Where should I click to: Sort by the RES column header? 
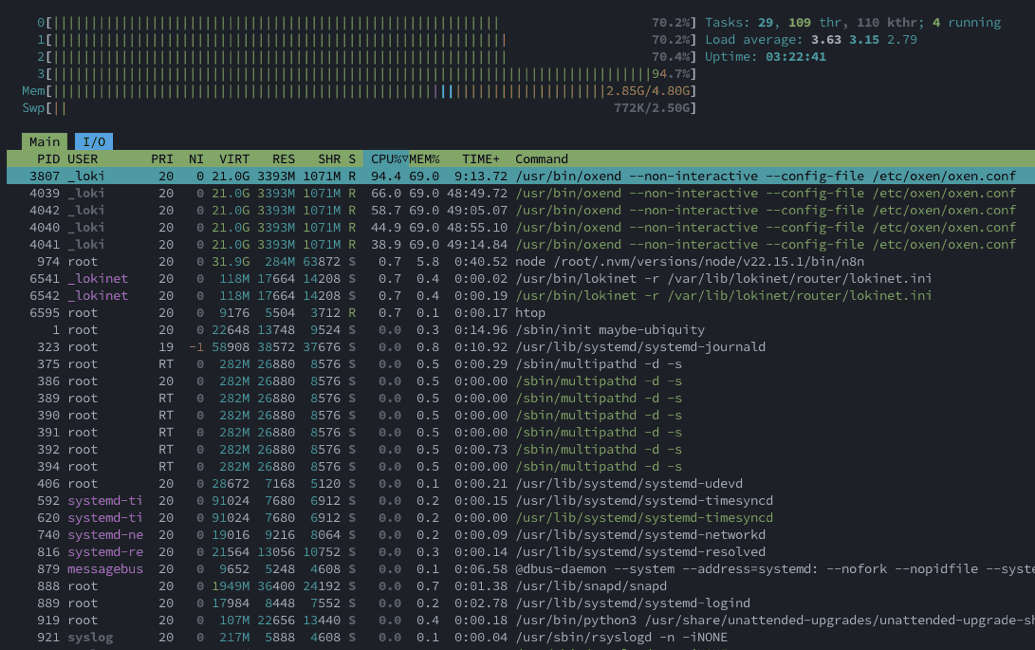pos(283,159)
